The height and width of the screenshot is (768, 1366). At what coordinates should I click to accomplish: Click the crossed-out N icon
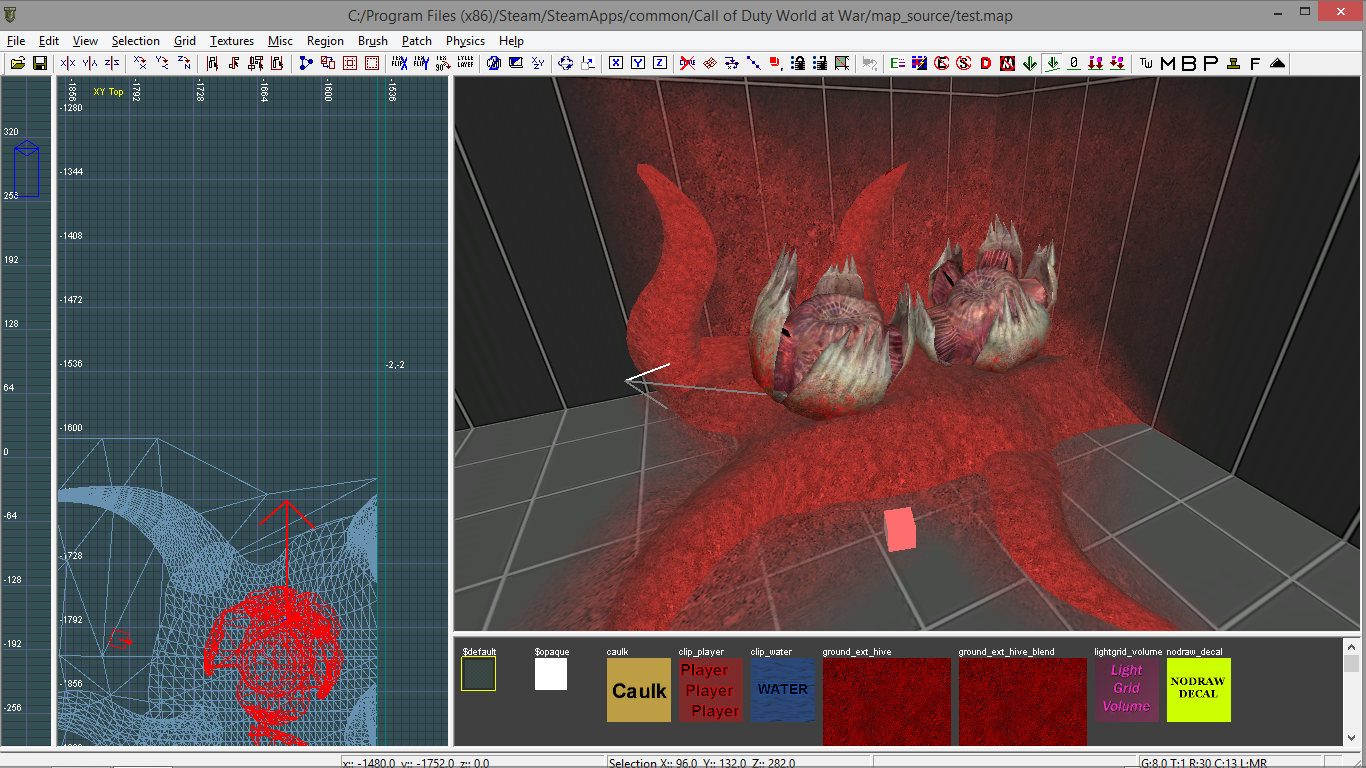(1008, 63)
